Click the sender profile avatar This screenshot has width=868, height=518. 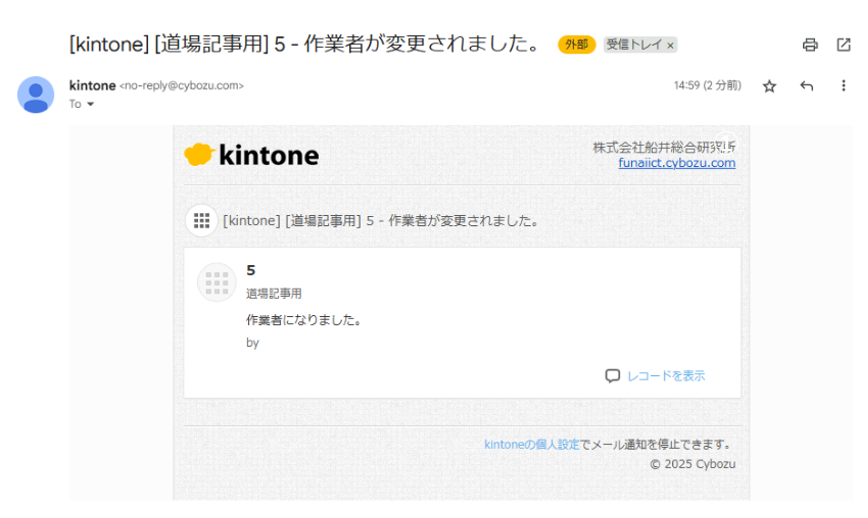point(36,95)
